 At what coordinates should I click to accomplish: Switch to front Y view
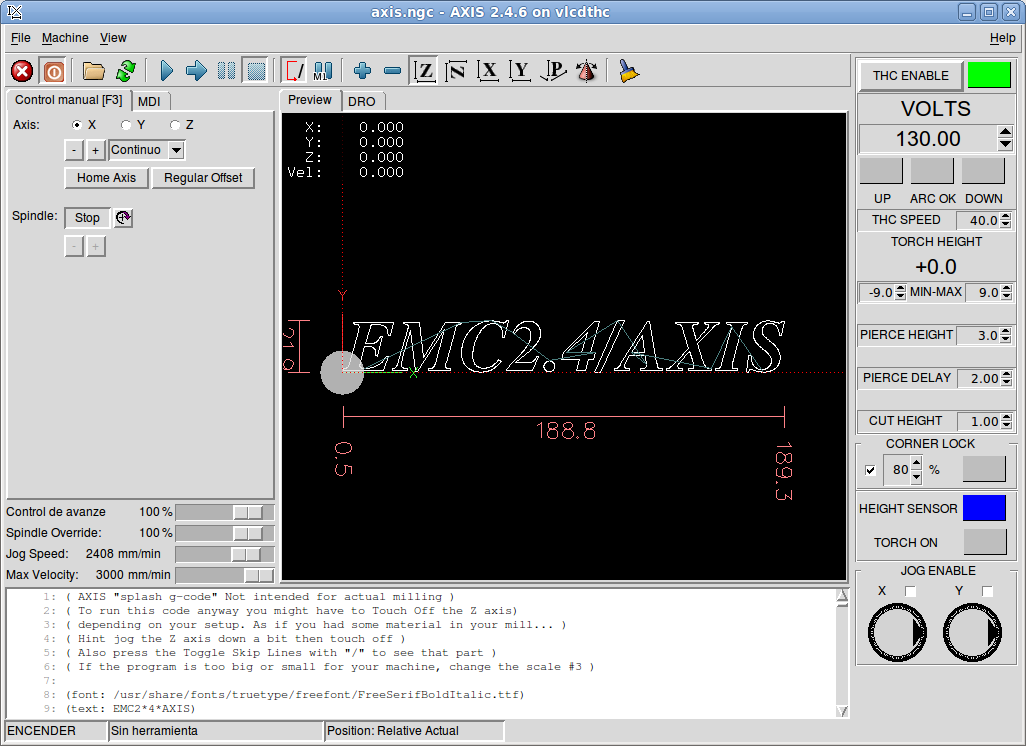pos(520,71)
